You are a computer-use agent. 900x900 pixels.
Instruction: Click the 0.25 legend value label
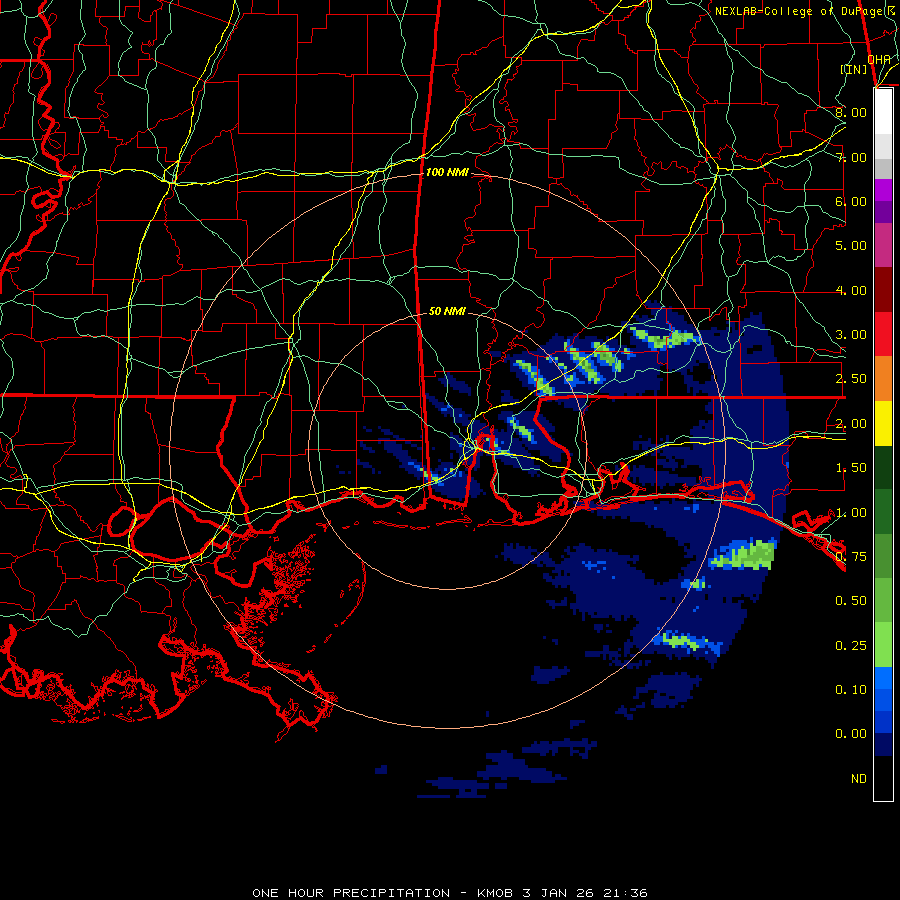click(x=851, y=646)
